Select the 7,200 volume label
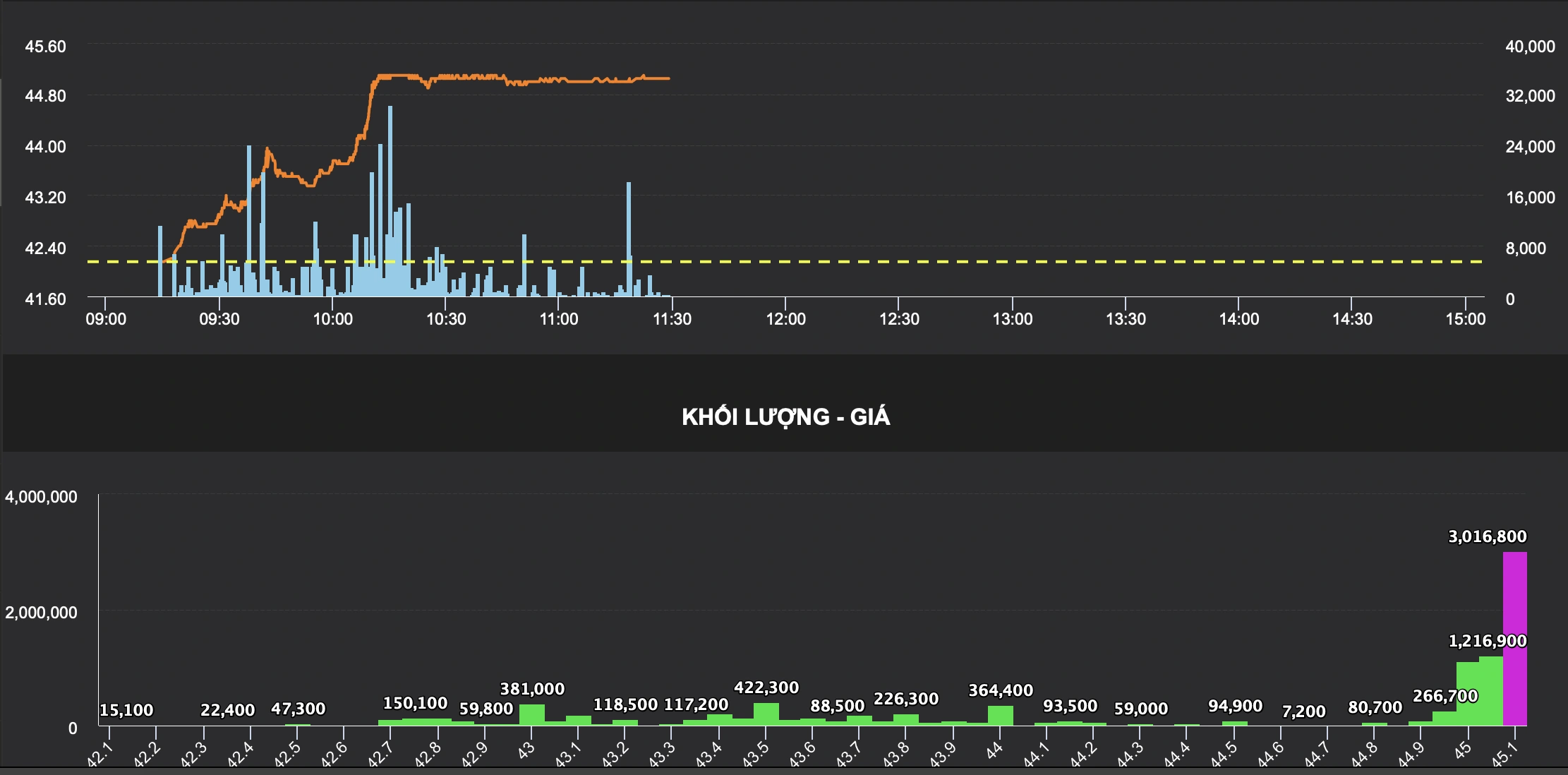The image size is (1568, 775). [1304, 711]
